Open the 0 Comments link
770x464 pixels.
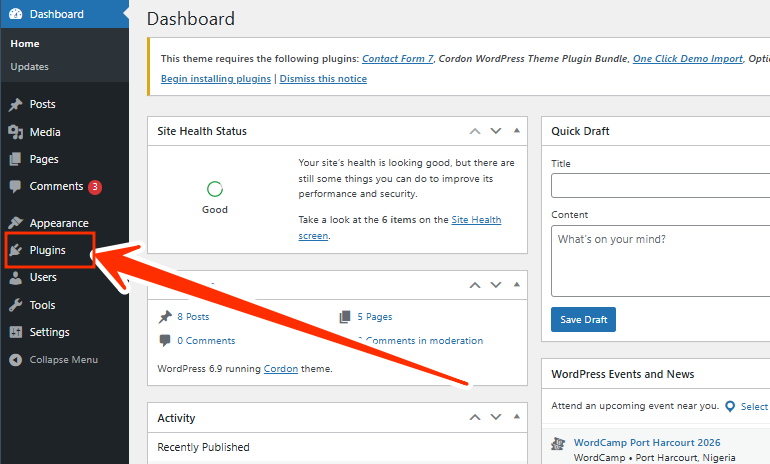click(206, 341)
